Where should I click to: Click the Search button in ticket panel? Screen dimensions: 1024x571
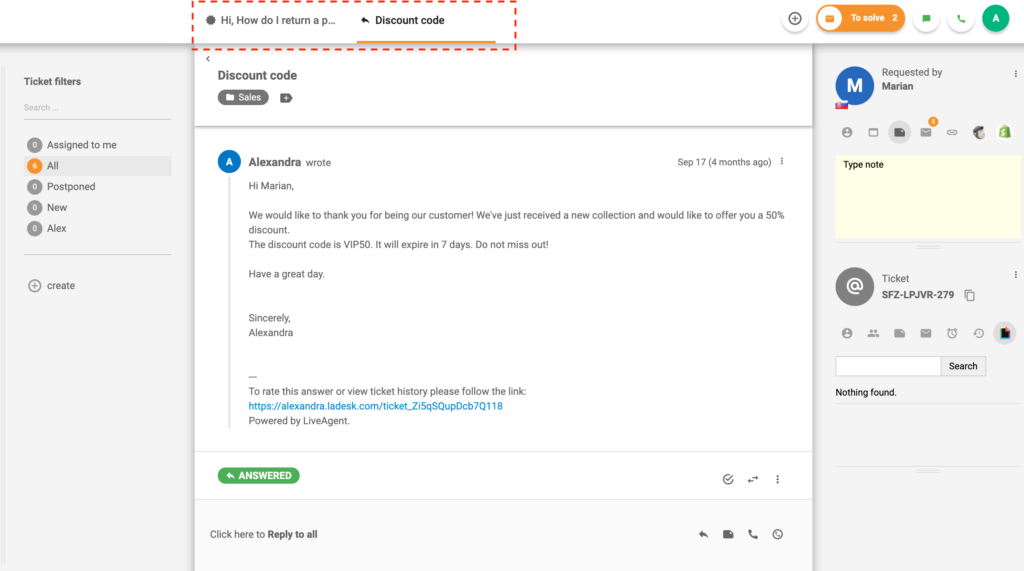pos(963,366)
